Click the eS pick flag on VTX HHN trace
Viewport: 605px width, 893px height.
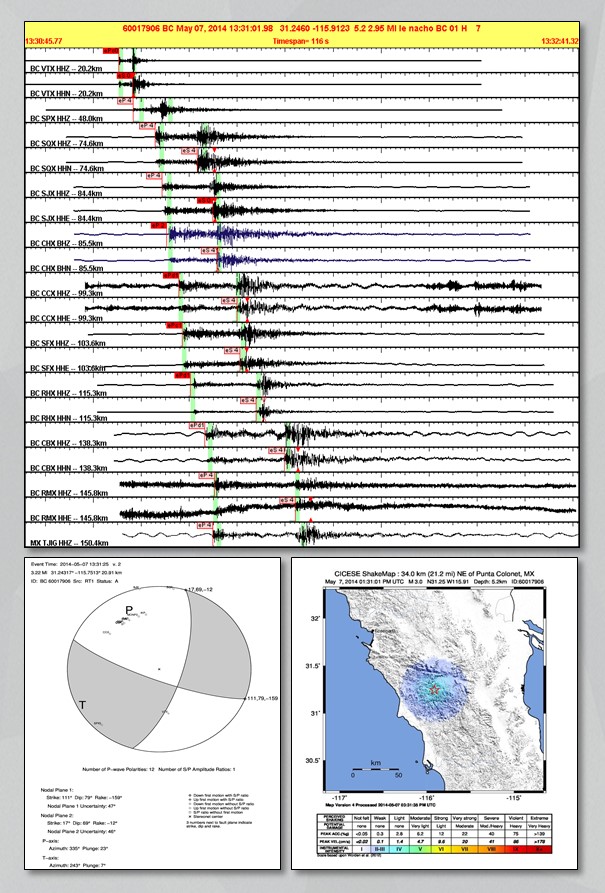125,75
